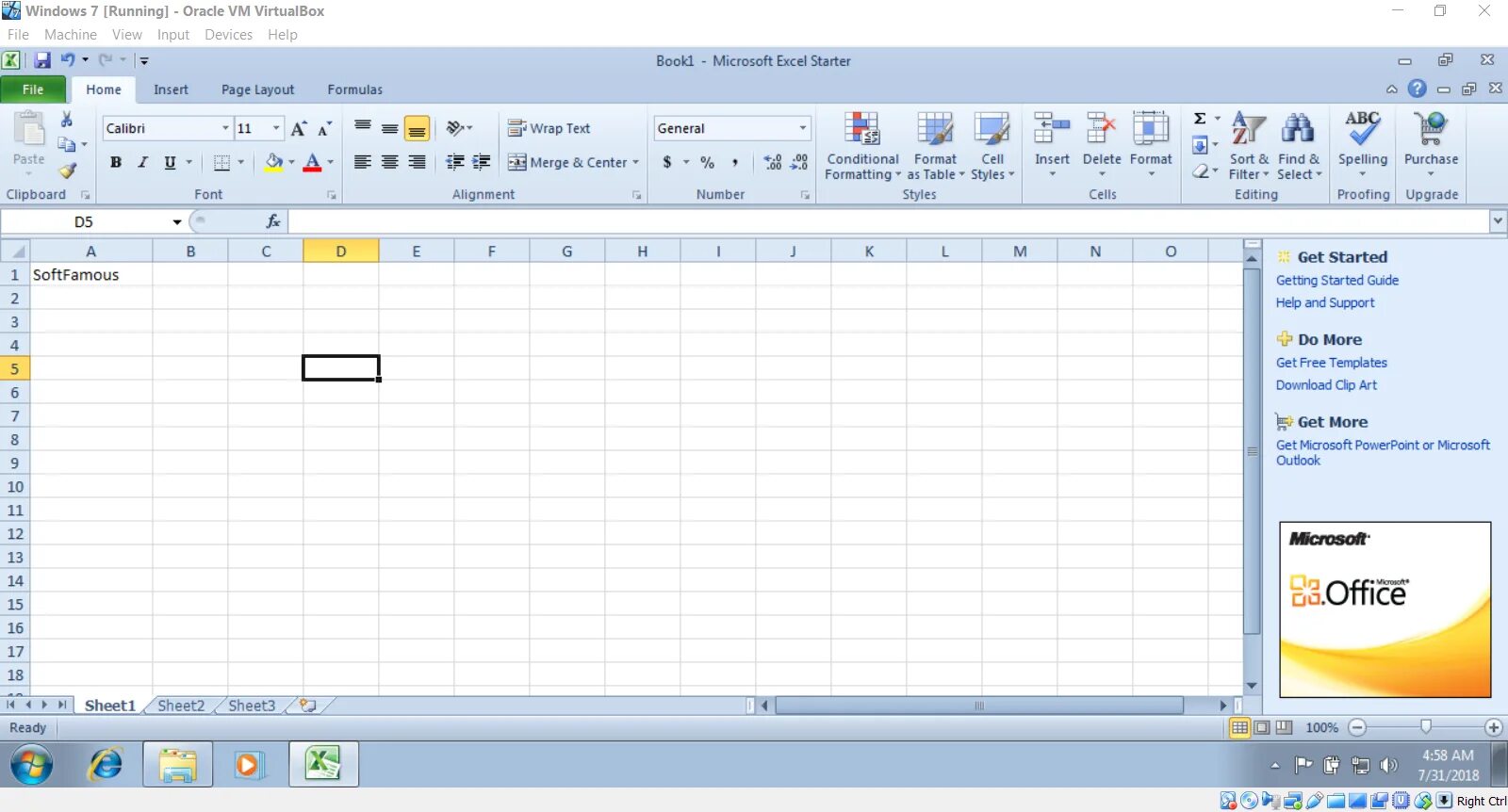Click Increase Decimal icon
Screen dimensions: 1508x812
772,162
